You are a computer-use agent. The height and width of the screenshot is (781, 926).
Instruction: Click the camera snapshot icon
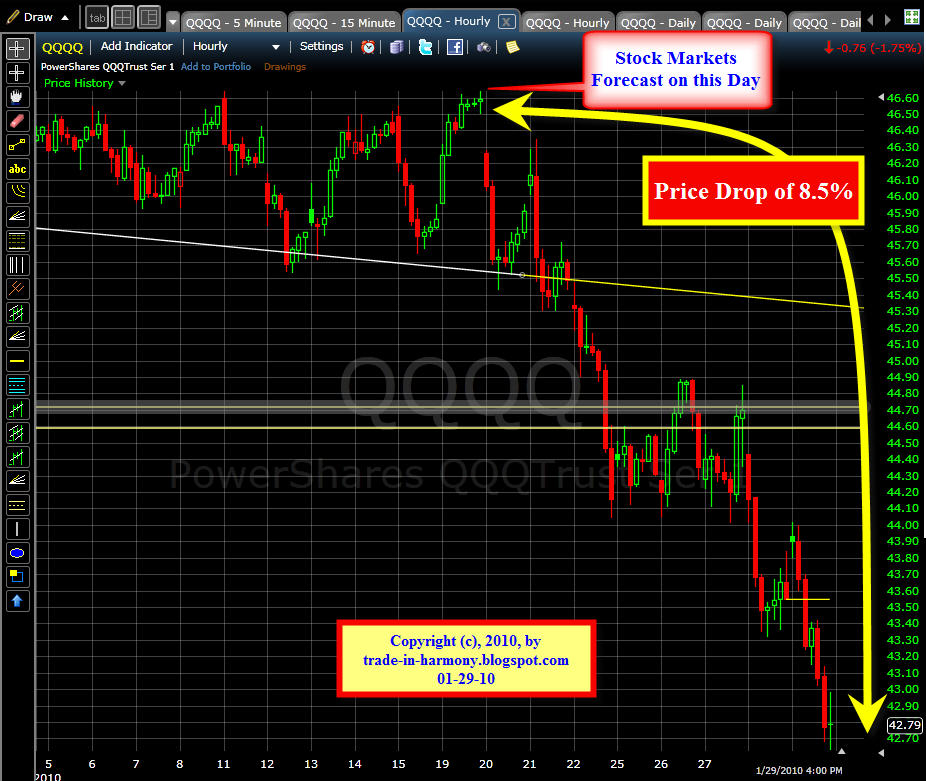tap(484, 47)
